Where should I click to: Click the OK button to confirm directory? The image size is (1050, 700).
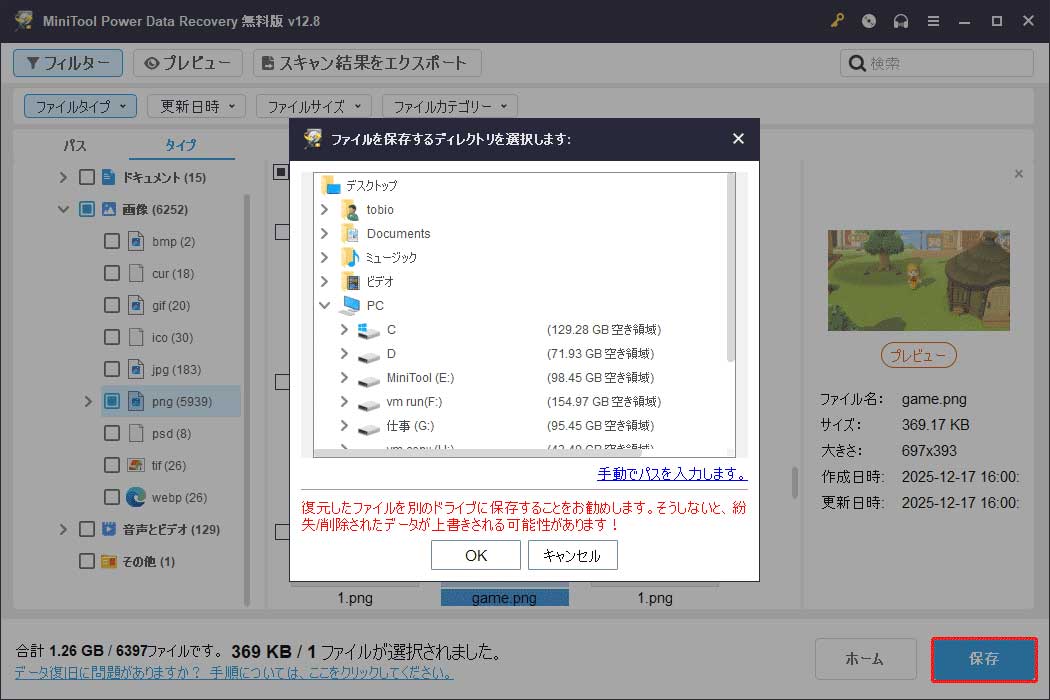[x=475, y=555]
